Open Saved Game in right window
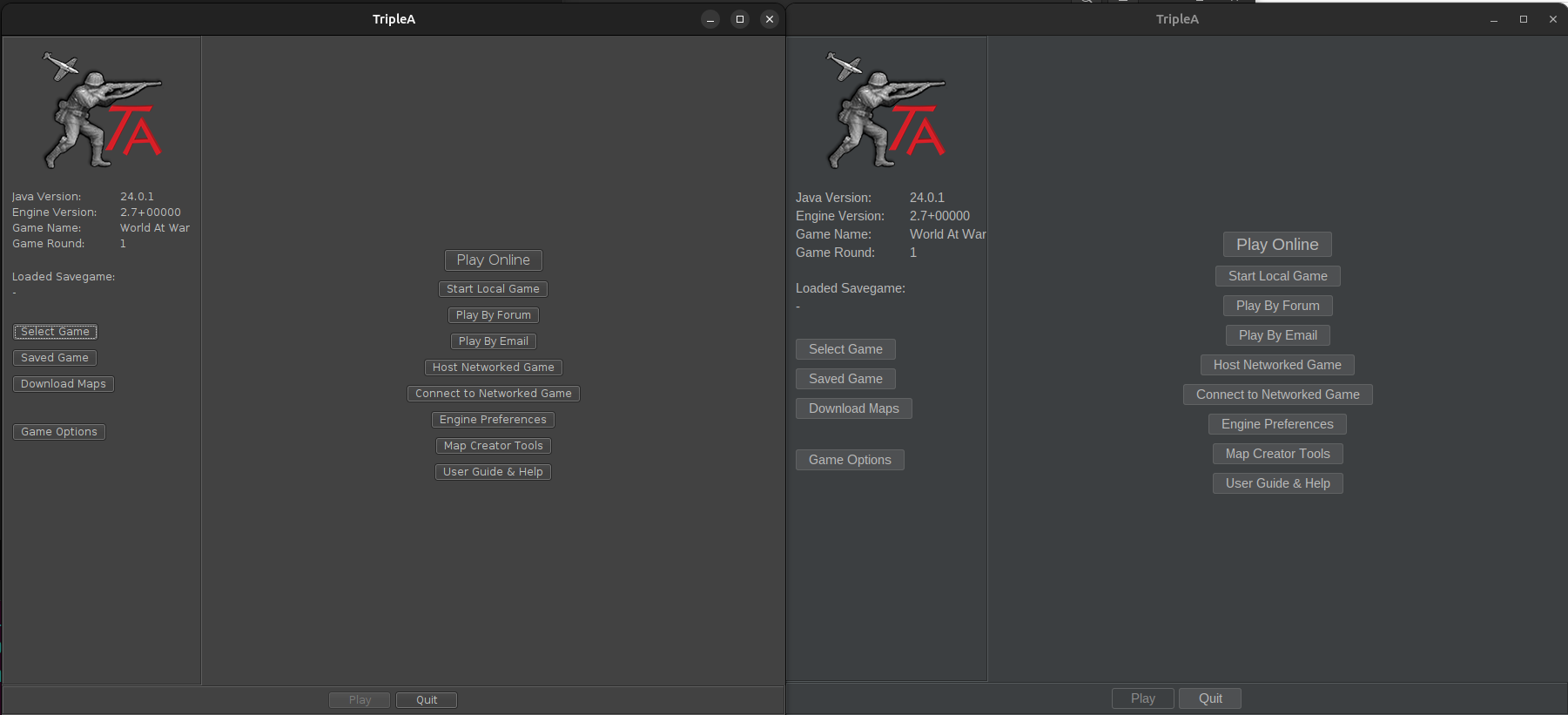 pyautogui.click(x=845, y=379)
